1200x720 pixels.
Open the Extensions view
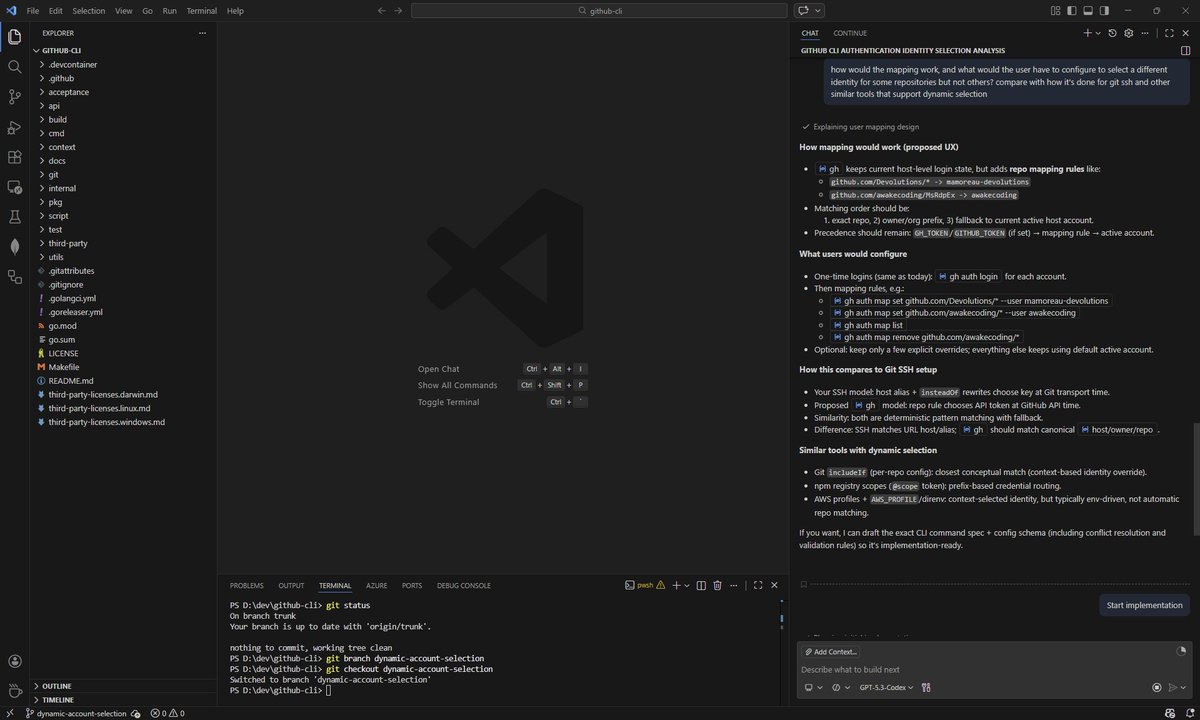point(14,157)
